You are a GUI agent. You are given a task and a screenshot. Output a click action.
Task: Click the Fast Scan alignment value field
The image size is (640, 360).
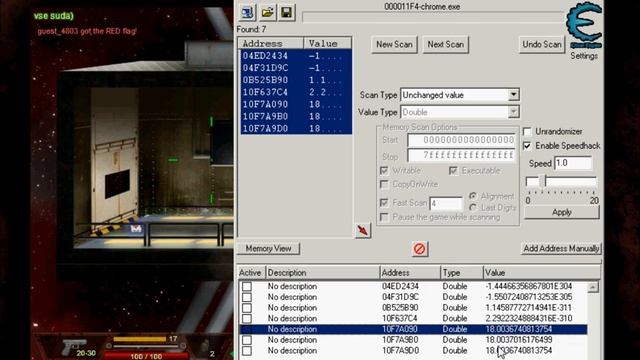446,203
